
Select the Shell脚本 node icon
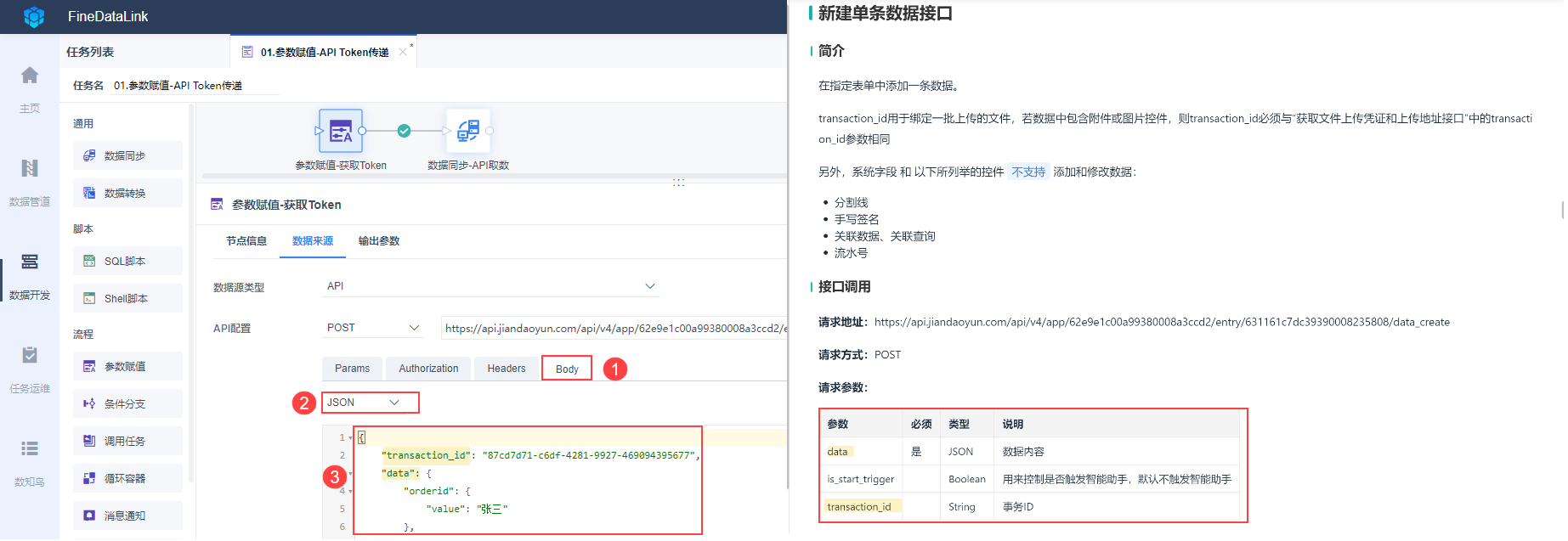[89, 298]
